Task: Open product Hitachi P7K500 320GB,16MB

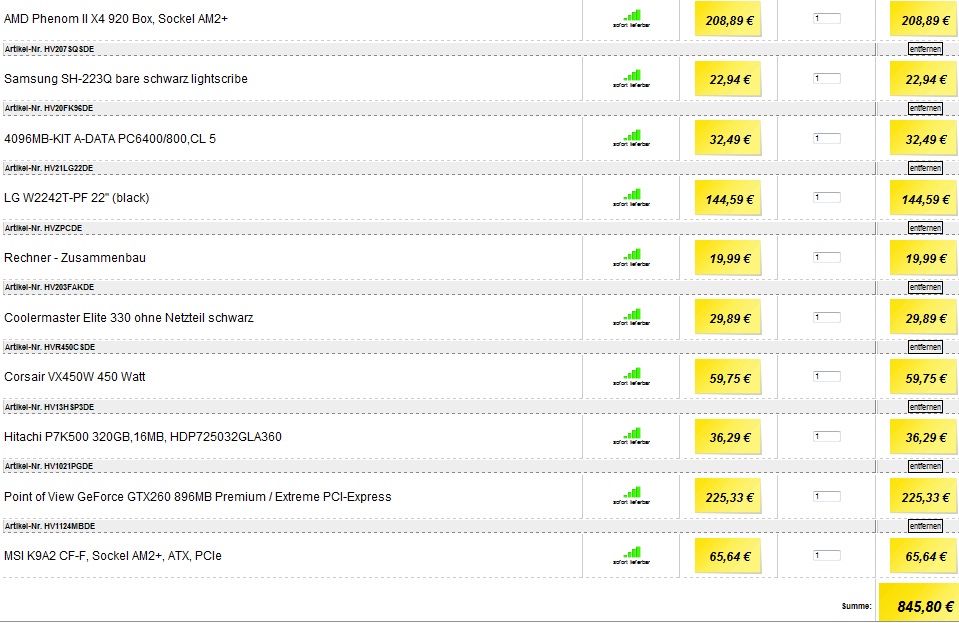Action: tap(143, 437)
